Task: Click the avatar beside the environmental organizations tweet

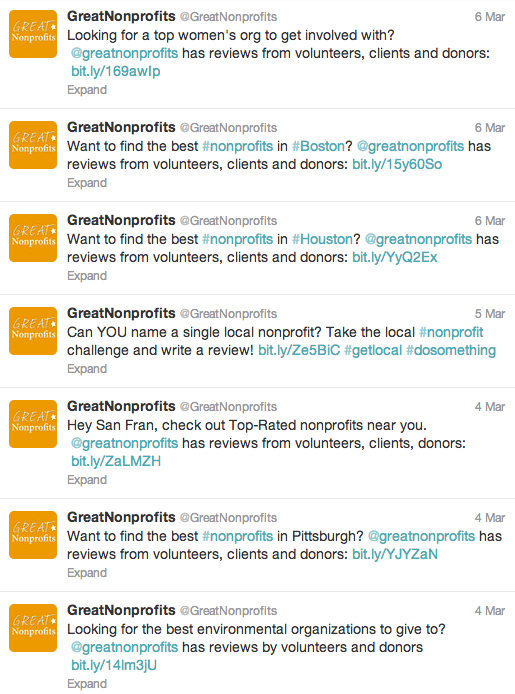Action: [x=33, y=628]
